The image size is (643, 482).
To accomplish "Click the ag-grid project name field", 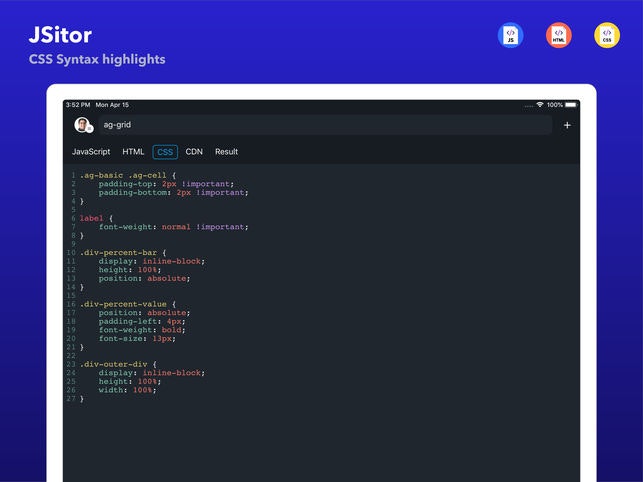I will pyautogui.click(x=325, y=125).
